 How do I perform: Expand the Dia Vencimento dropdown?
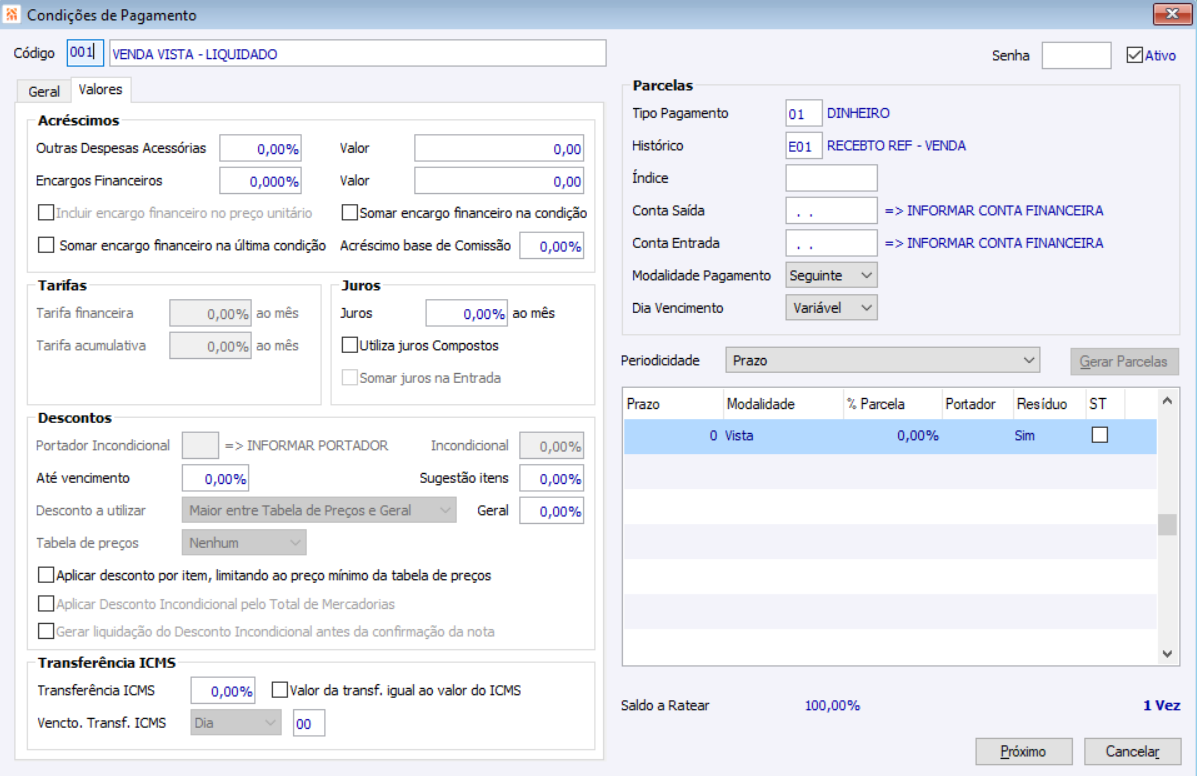831,308
